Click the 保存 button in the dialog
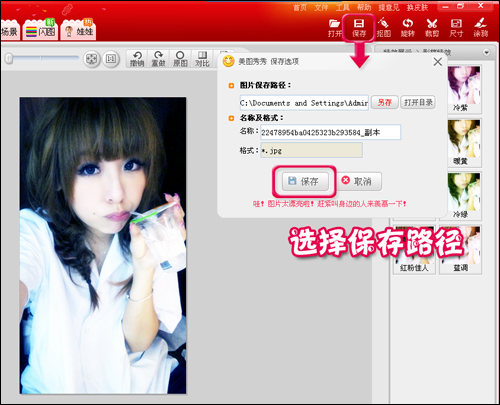The width and height of the screenshot is (500, 405). point(305,181)
